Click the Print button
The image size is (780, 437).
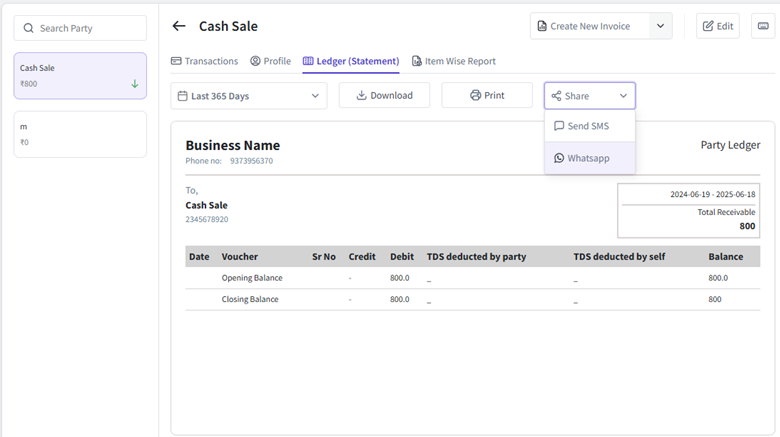(x=487, y=95)
